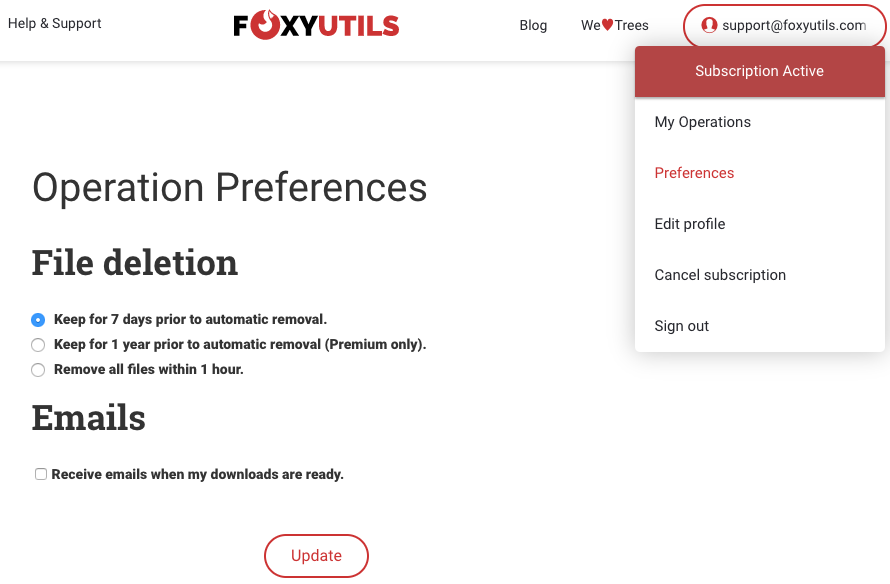Enable emails when downloads are ready
This screenshot has height=584, width=890.
point(41,474)
